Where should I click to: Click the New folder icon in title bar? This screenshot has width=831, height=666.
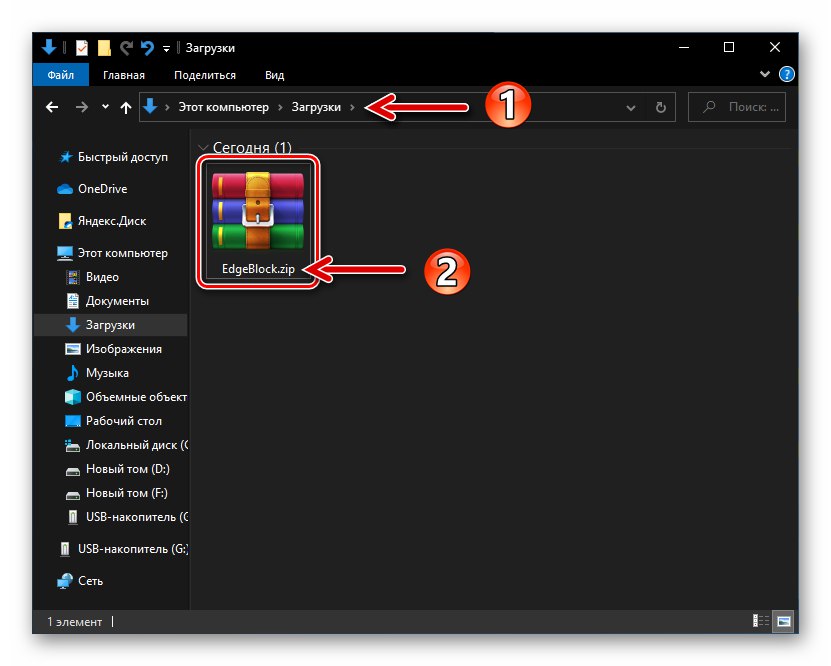[x=104, y=48]
